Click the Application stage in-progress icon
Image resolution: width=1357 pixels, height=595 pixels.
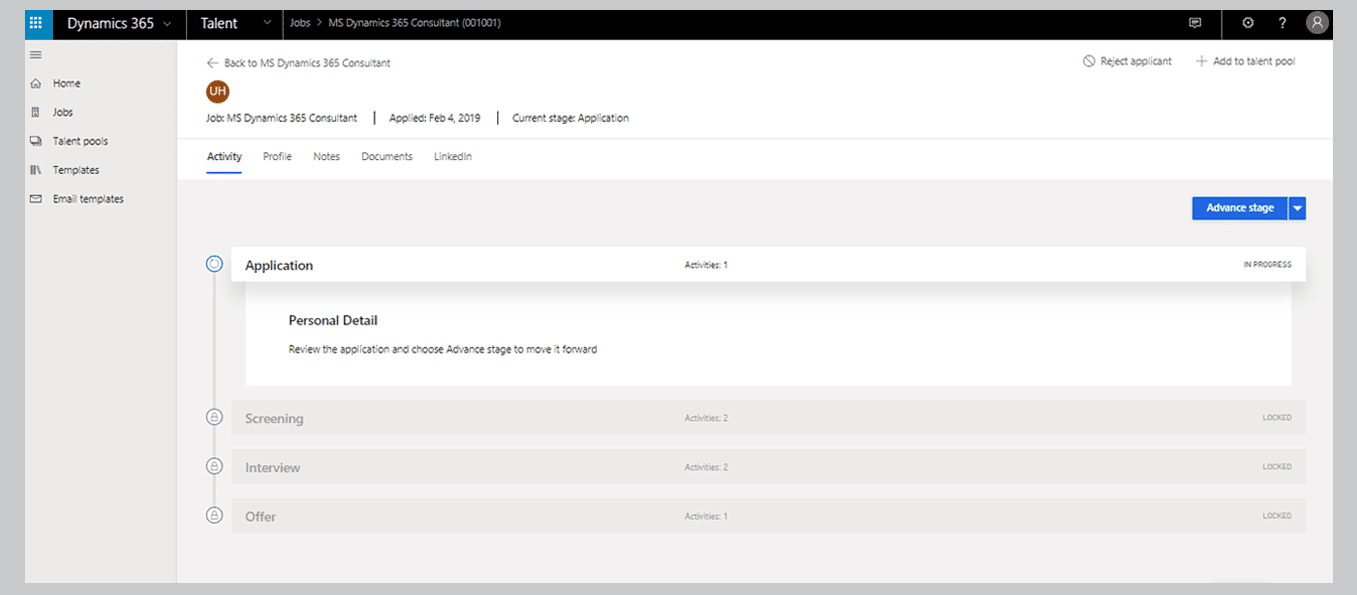point(214,264)
